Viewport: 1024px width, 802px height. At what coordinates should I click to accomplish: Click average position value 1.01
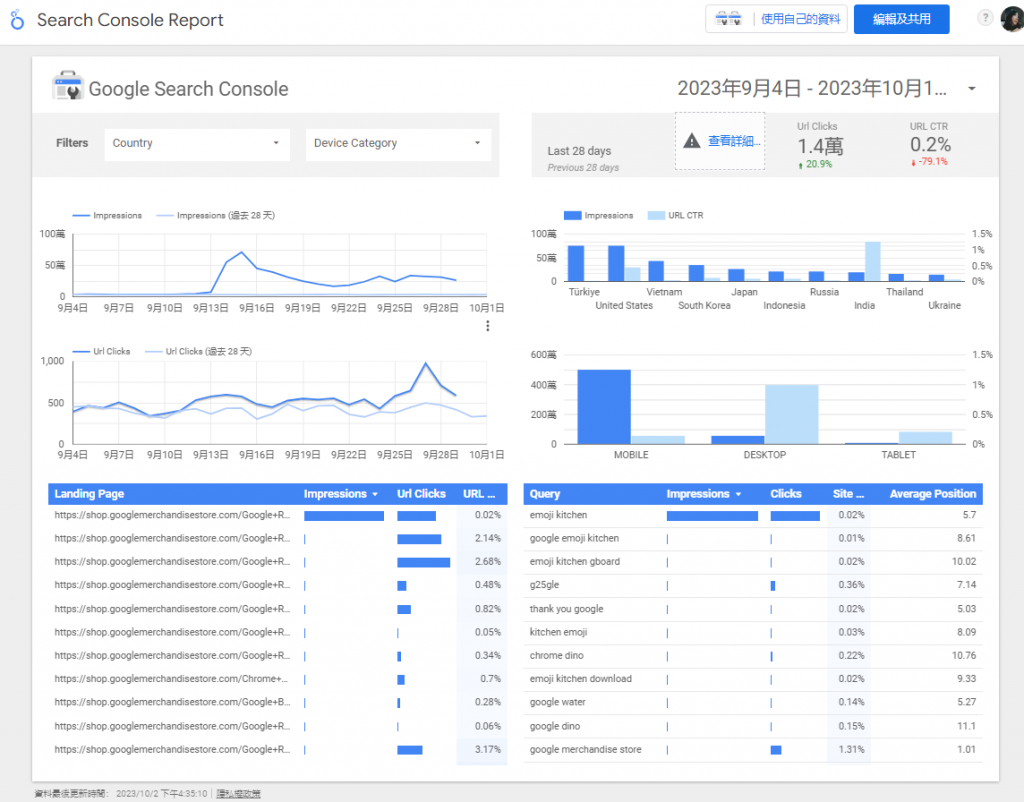pos(966,750)
